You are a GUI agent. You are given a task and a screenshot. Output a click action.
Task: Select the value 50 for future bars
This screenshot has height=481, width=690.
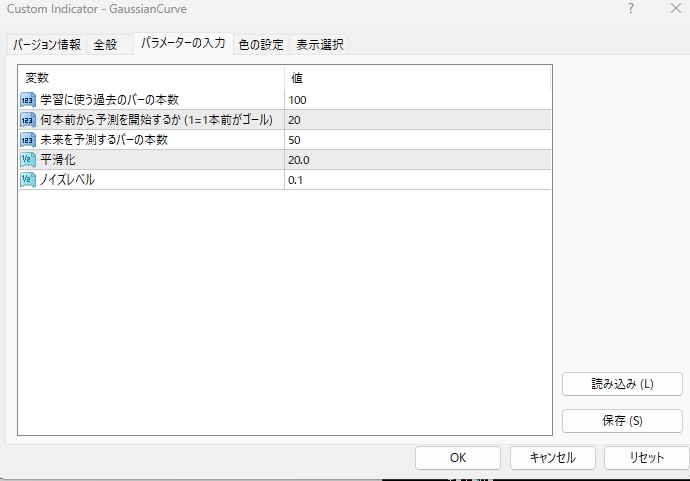point(418,140)
